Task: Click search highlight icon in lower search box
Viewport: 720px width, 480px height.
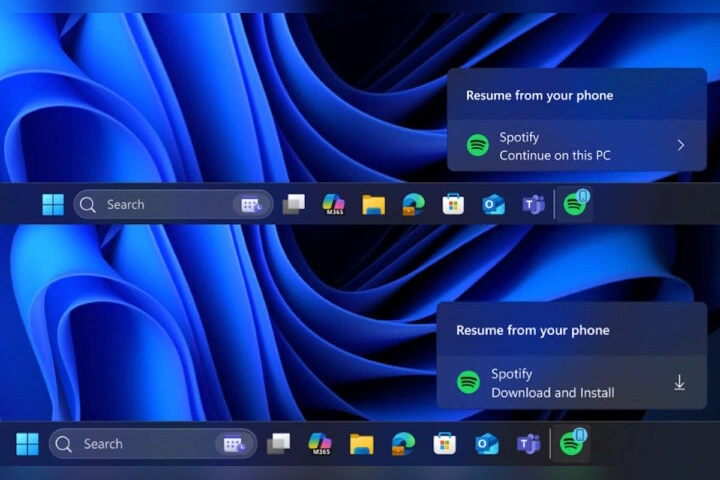Action: (x=233, y=444)
